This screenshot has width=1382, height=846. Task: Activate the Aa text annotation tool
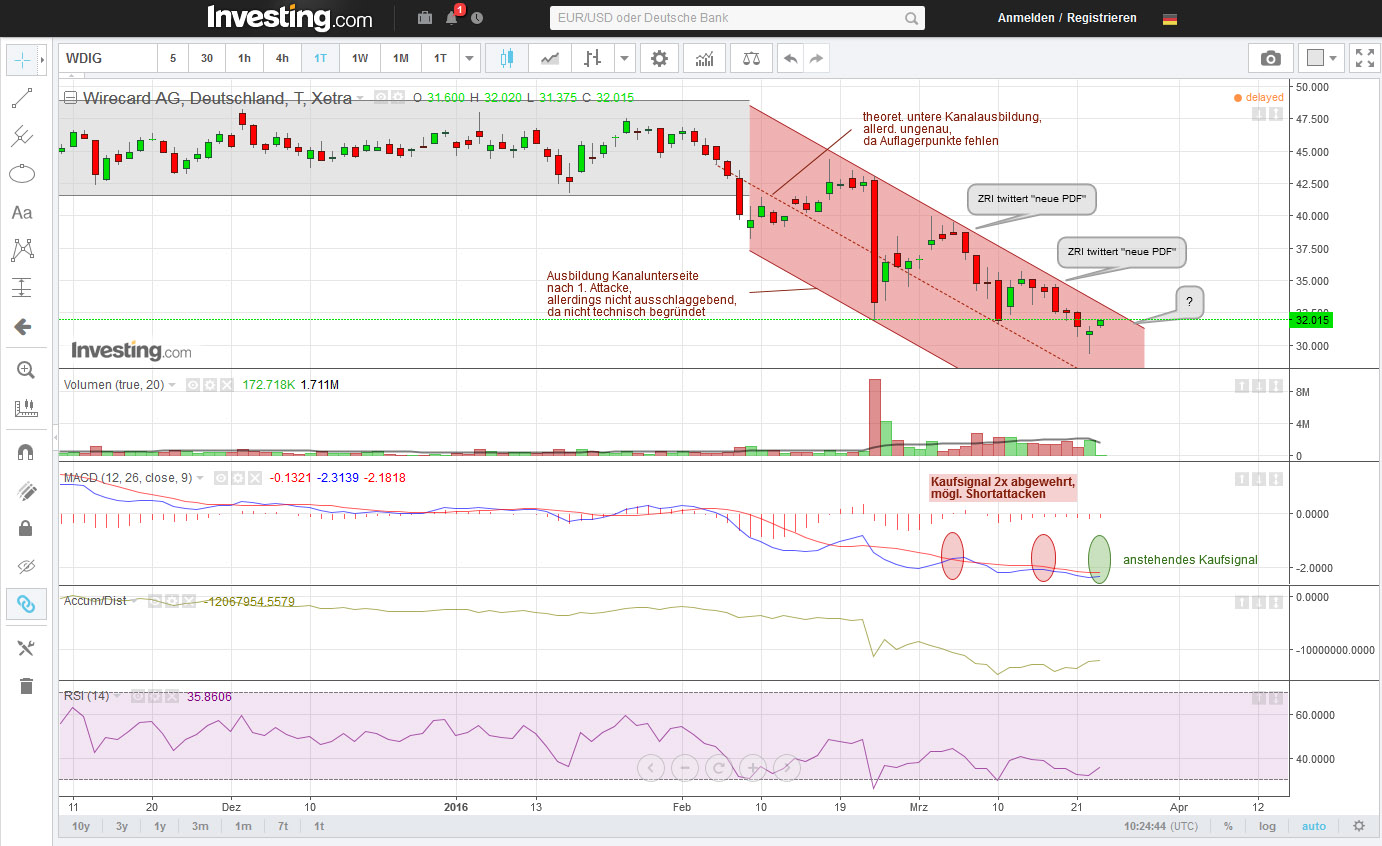point(22,212)
